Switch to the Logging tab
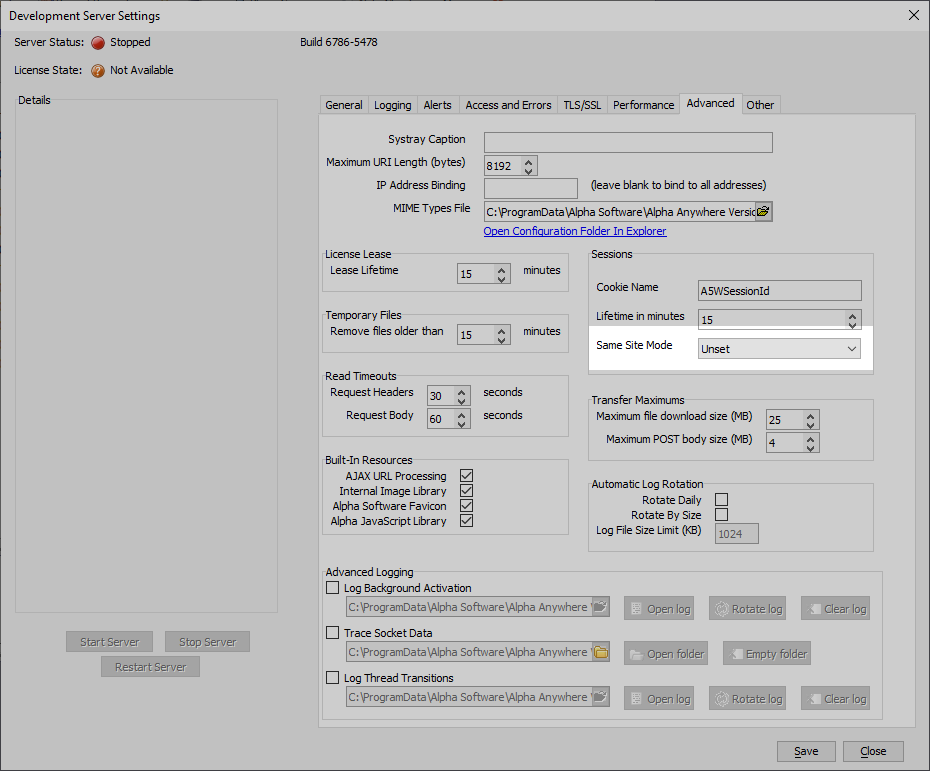Screen dimensions: 930x771 tap(393, 105)
